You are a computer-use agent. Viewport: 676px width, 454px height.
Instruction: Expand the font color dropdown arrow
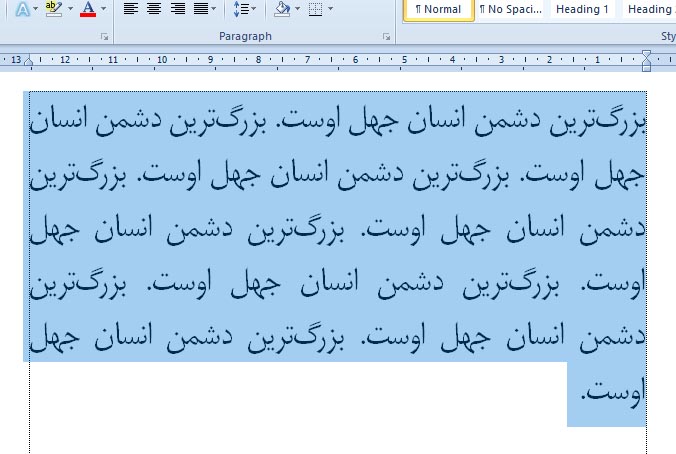pyautogui.click(x=105, y=9)
